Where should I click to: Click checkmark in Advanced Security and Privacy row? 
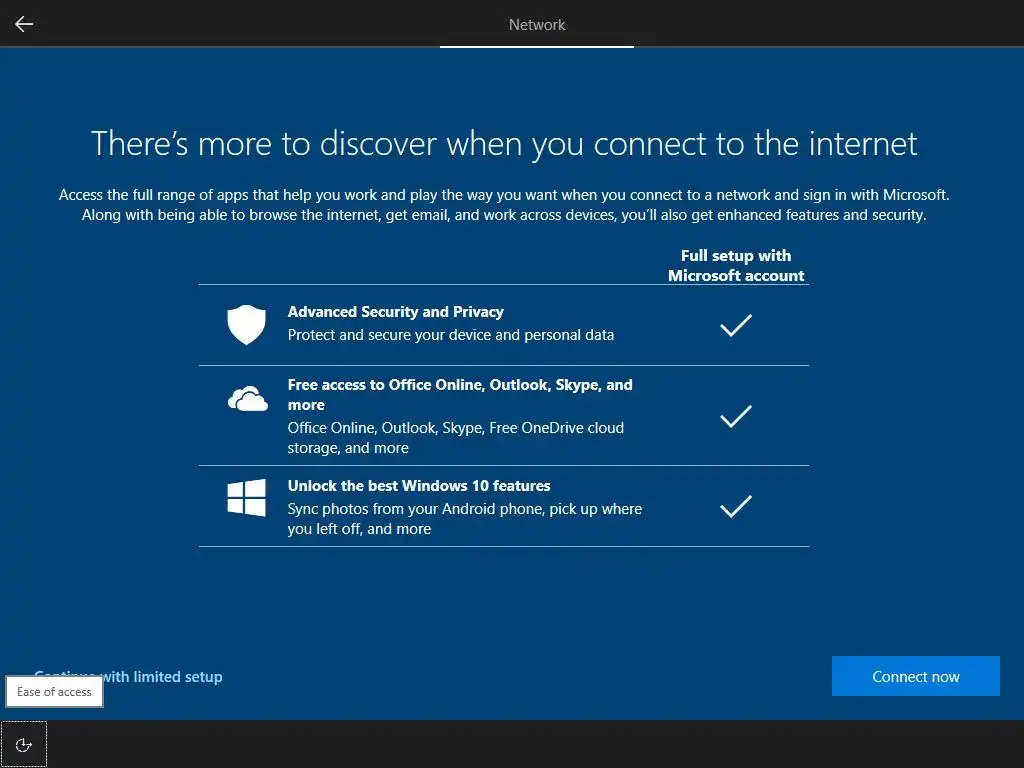pos(736,325)
